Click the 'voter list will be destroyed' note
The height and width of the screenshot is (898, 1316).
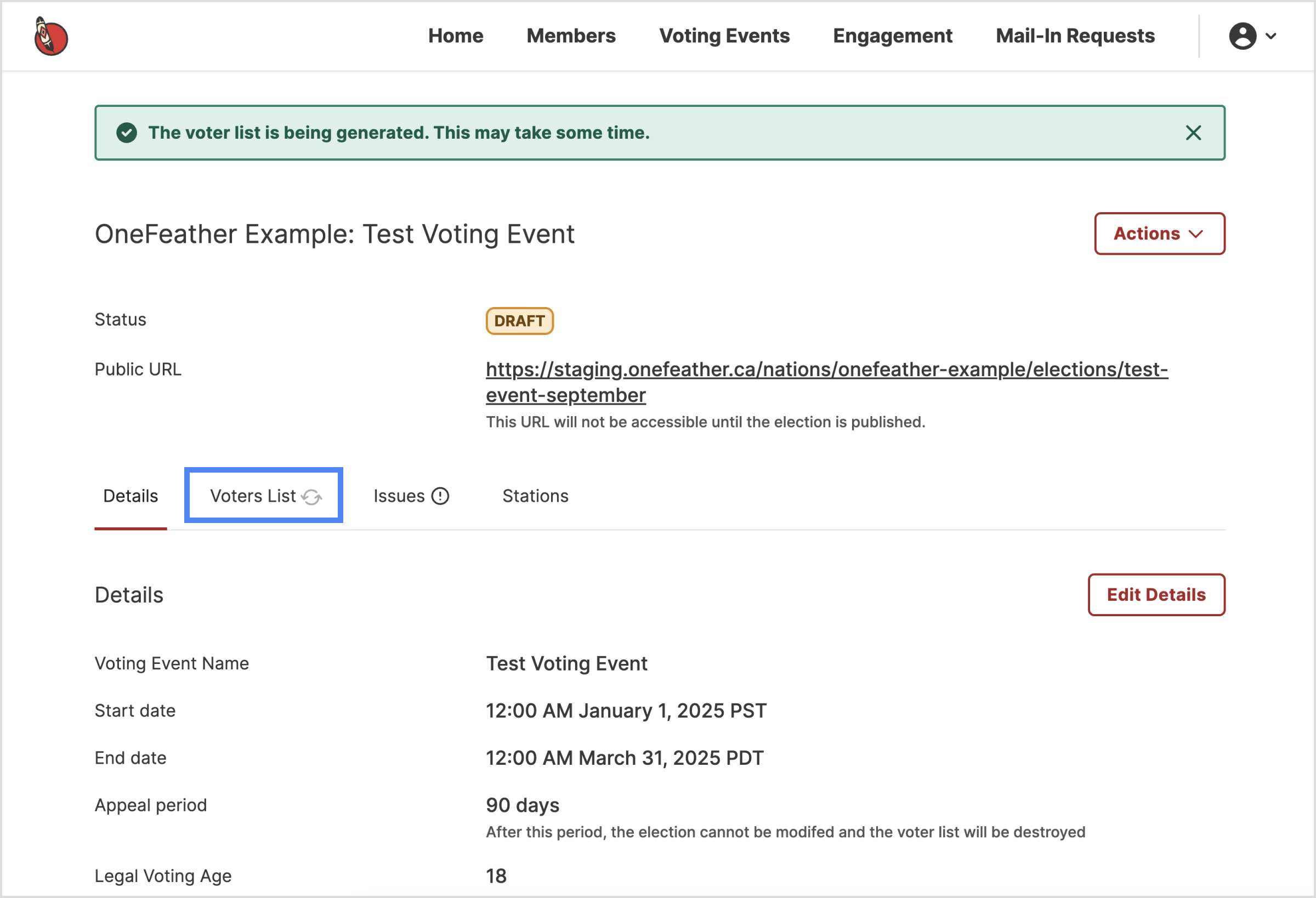tap(785, 832)
